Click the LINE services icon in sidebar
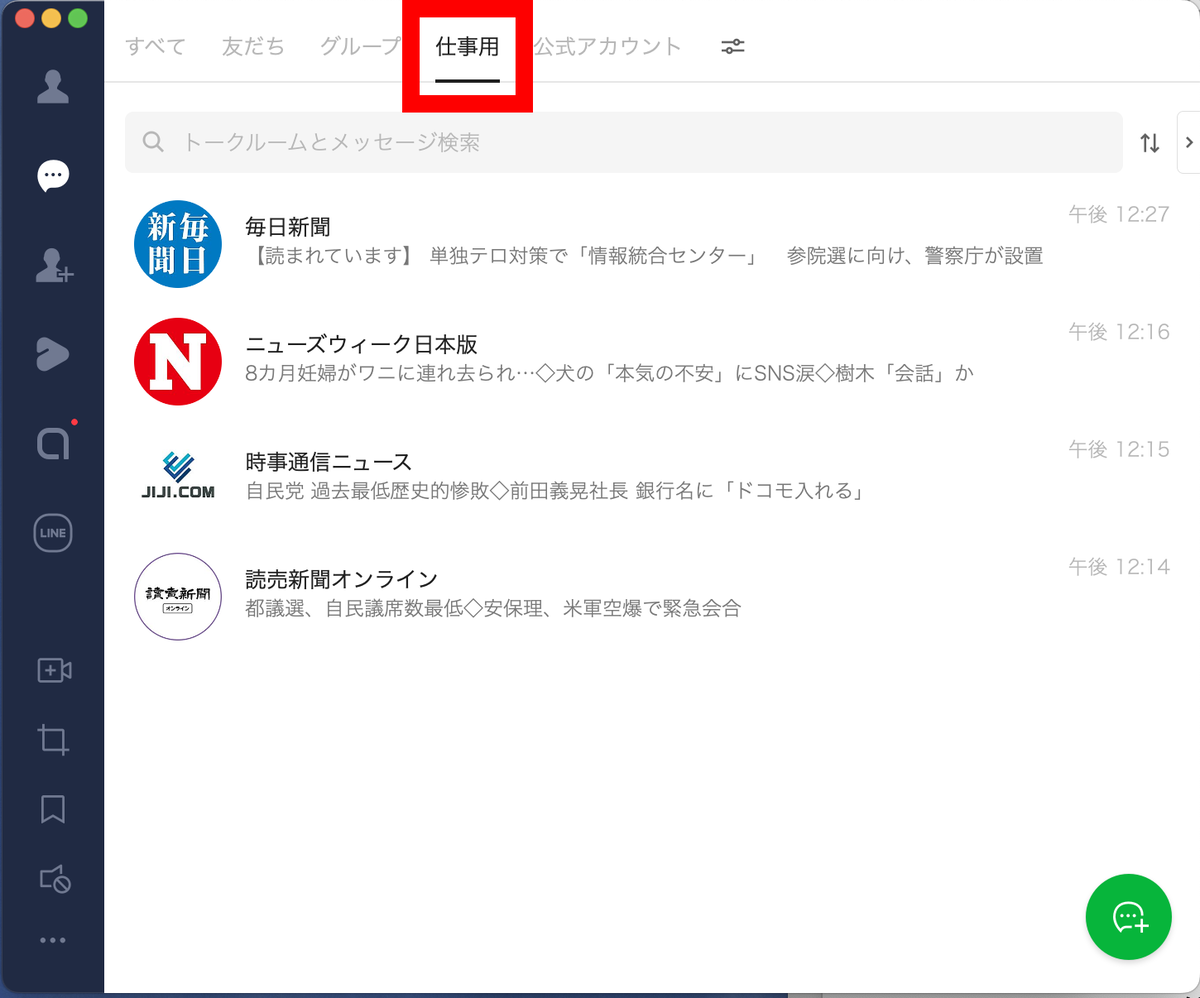The image size is (1200, 998). pyautogui.click(x=53, y=533)
